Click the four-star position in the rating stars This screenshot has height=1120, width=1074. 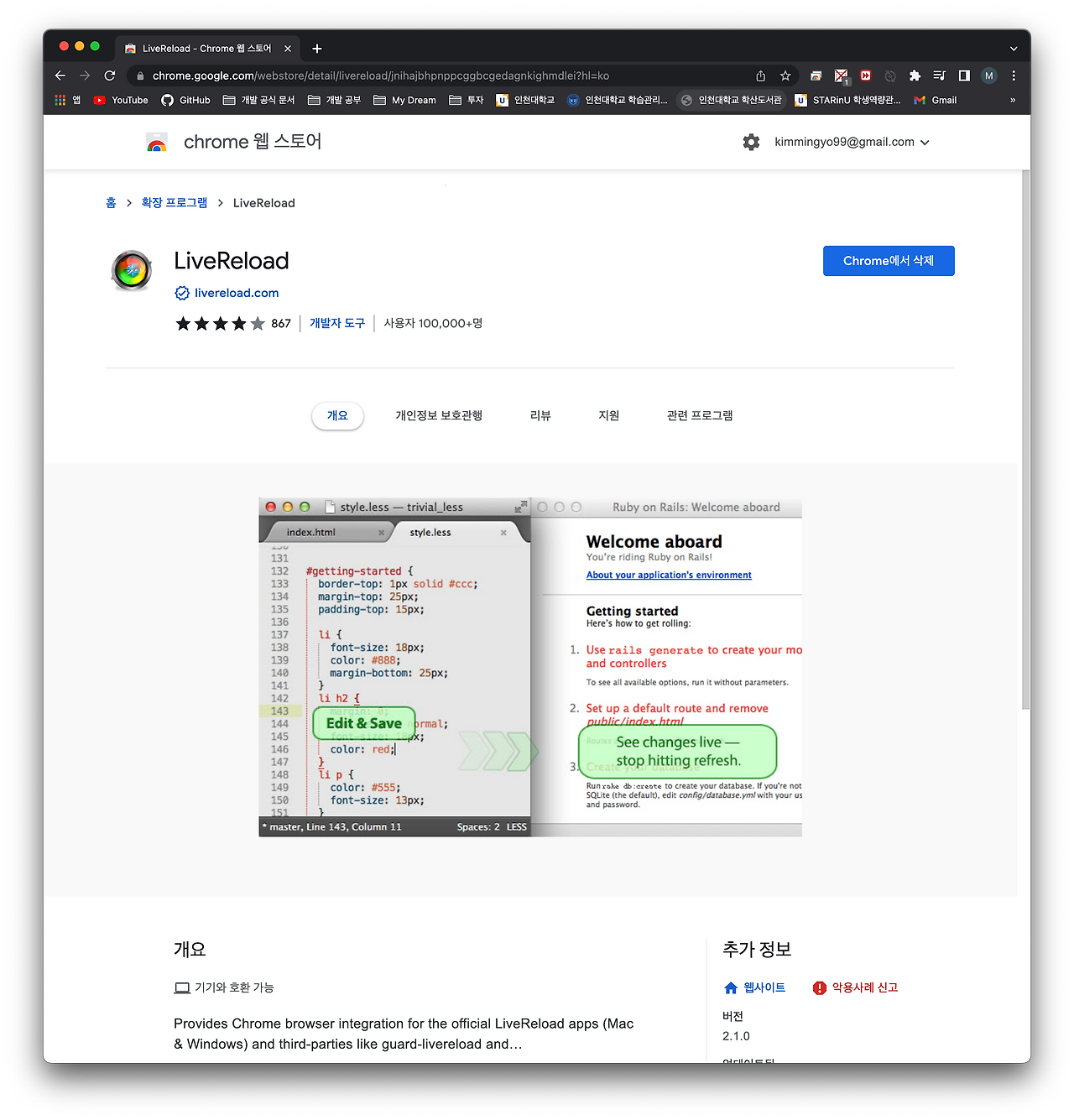[240, 323]
